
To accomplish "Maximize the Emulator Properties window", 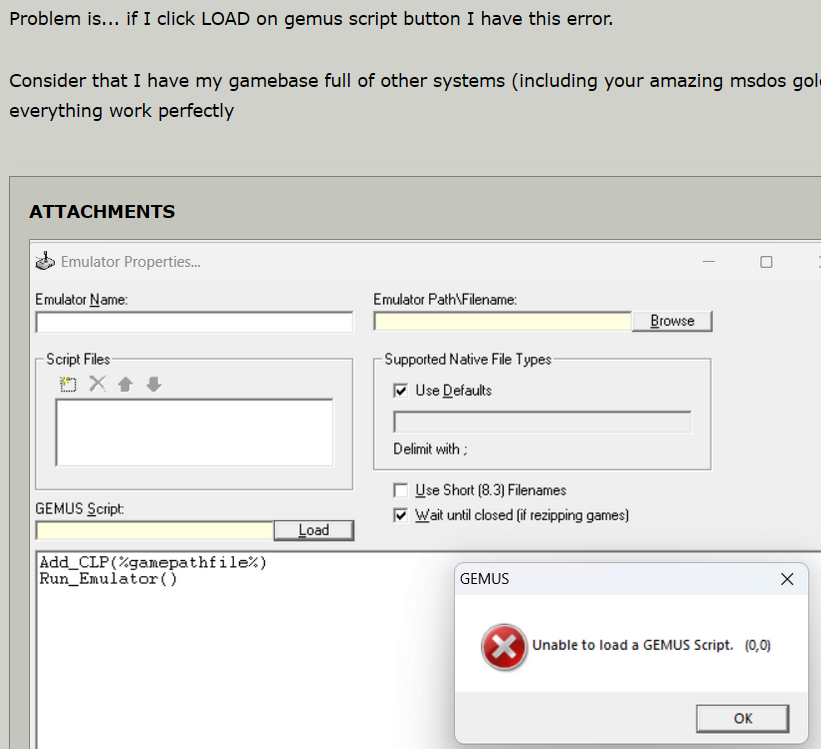I will point(766,262).
